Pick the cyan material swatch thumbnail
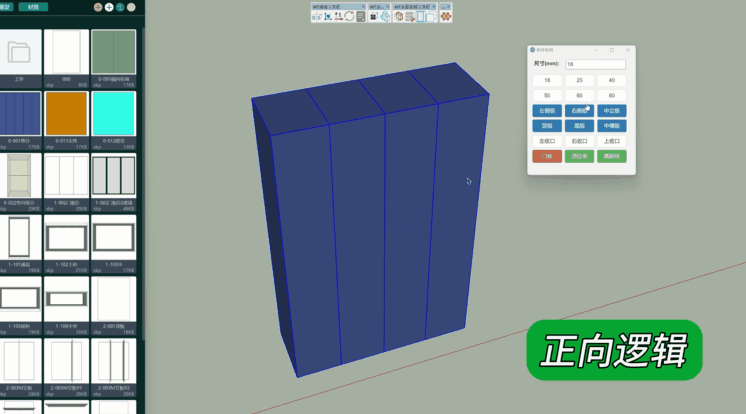 [113, 113]
